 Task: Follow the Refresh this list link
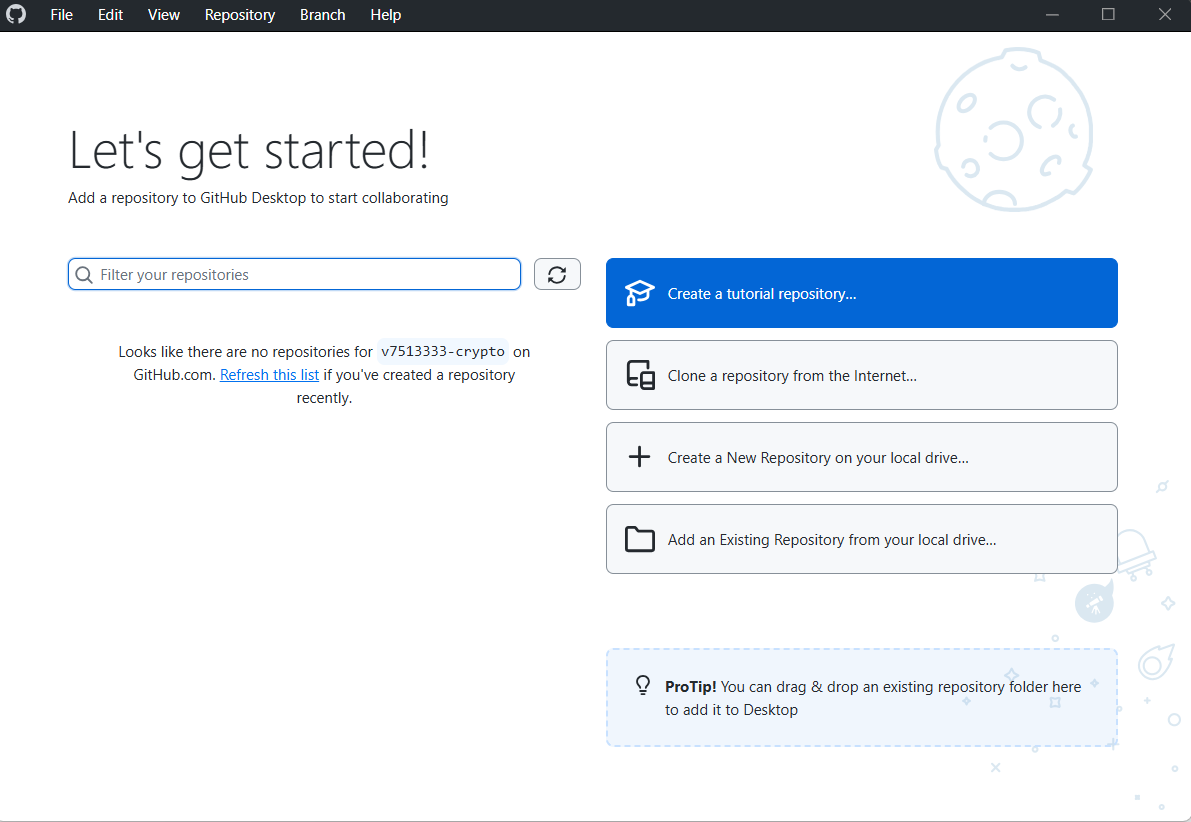click(x=269, y=375)
